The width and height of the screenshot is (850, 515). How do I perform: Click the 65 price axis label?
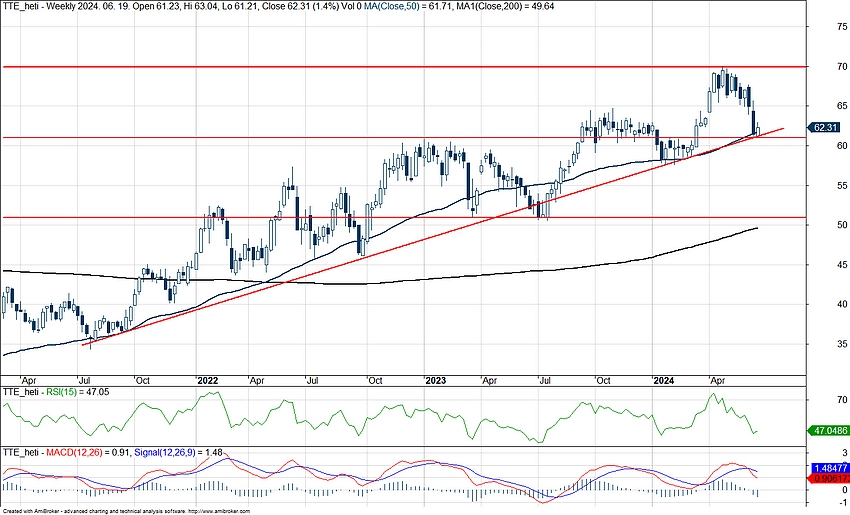[842, 106]
